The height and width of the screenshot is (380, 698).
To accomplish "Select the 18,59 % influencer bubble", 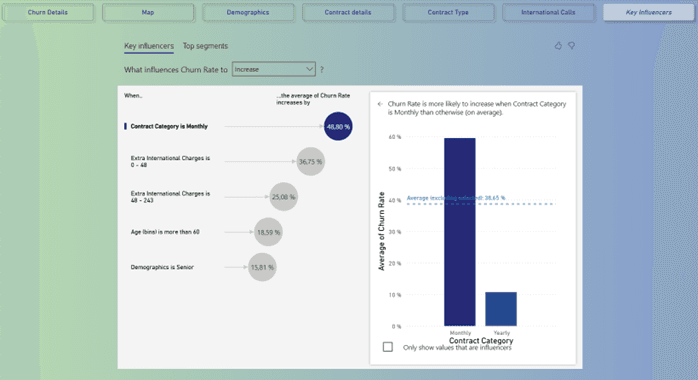I will (x=268, y=232).
